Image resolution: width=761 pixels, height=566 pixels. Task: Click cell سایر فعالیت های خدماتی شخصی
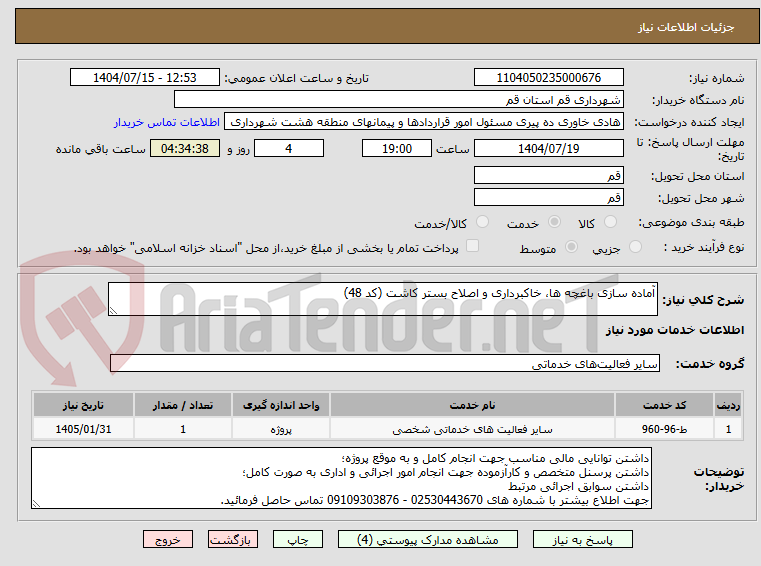[472, 429]
